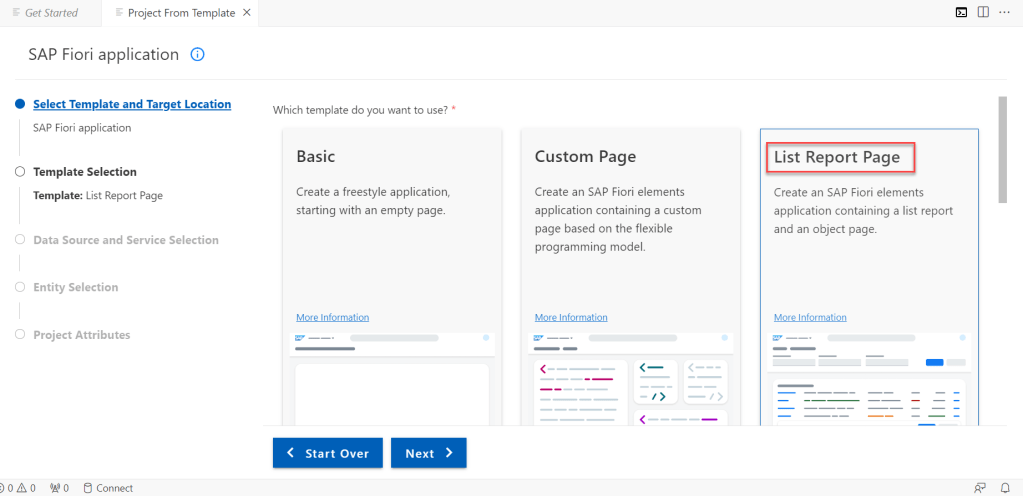Click the split editor icon

983,13
